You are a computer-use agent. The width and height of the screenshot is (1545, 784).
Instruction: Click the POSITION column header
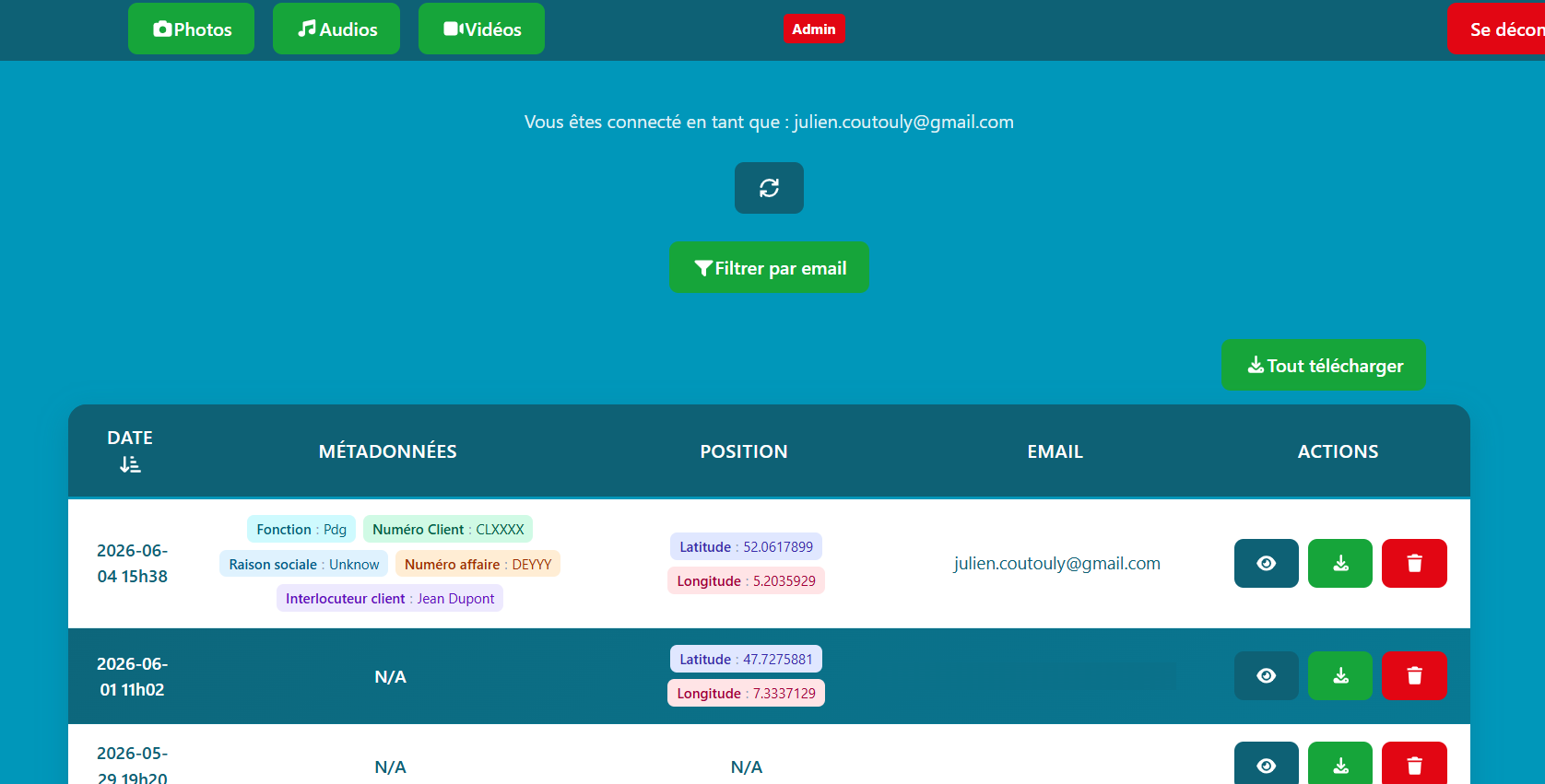pyautogui.click(x=743, y=451)
